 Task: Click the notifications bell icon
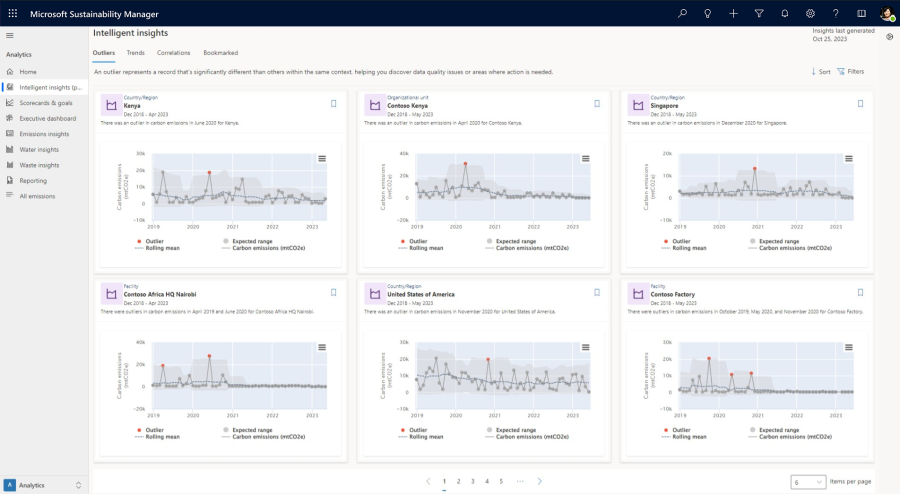click(x=785, y=13)
